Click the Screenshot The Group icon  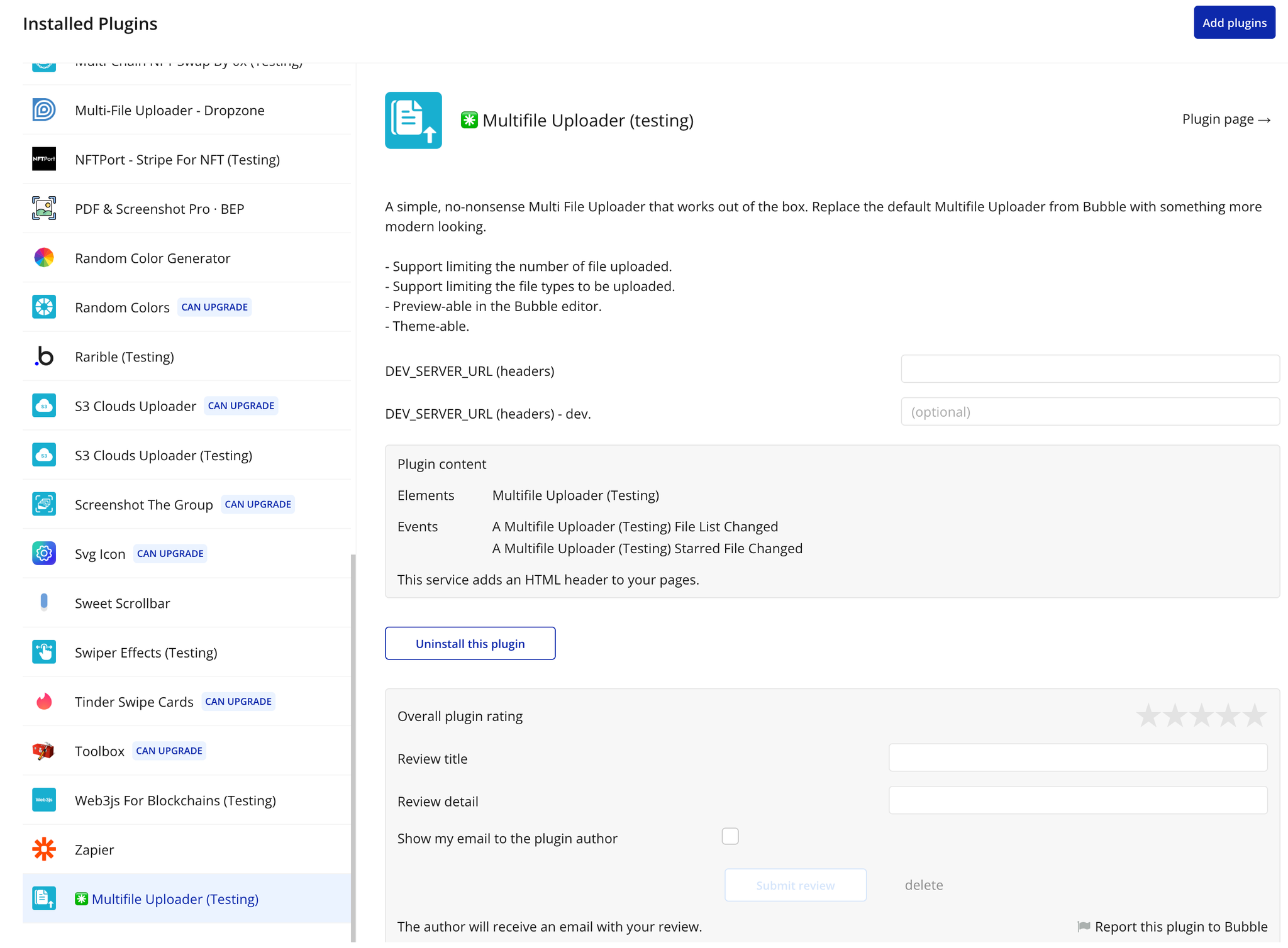(44, 504)
